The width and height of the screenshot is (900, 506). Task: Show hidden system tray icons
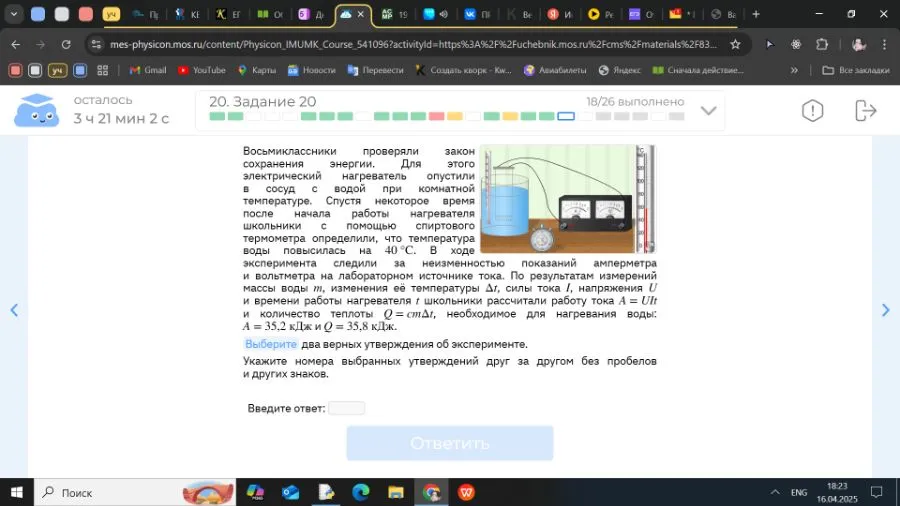coord(775,492)
